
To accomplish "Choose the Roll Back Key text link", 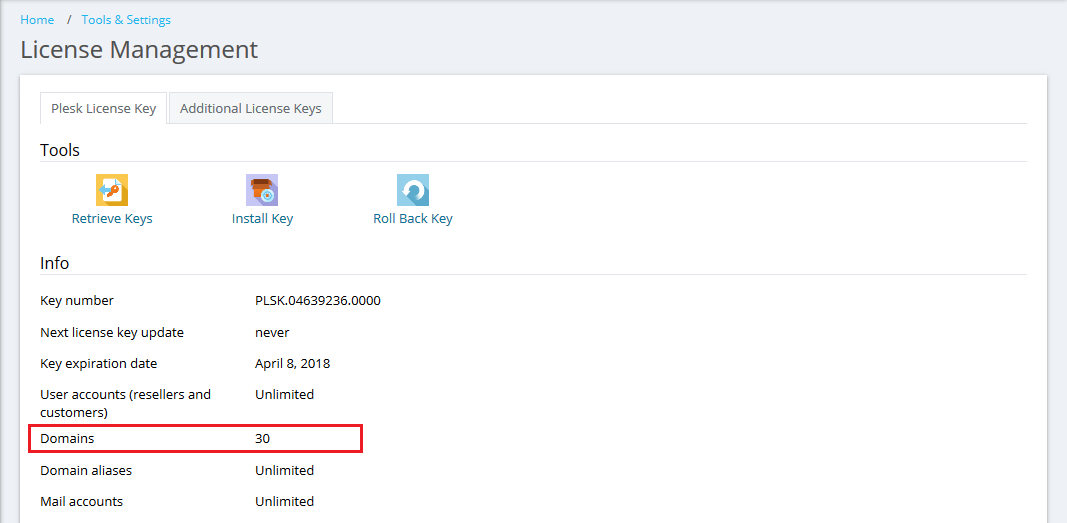I will tap(412, 219).
